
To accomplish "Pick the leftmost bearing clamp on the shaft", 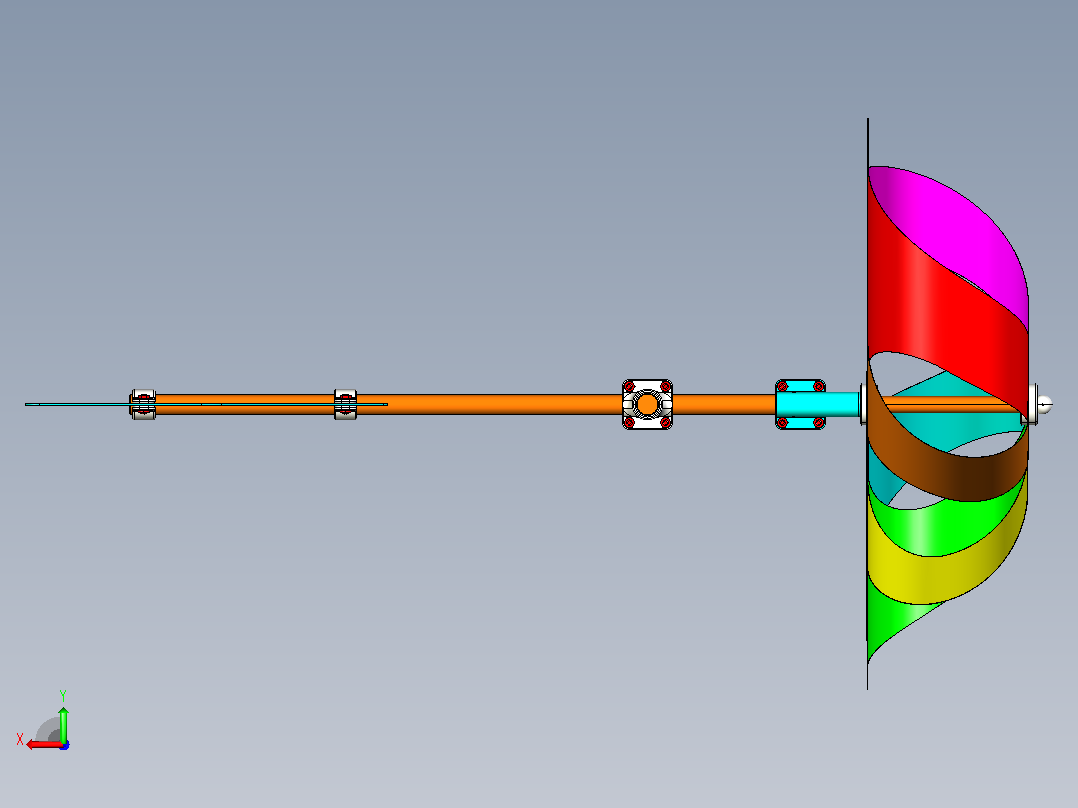I will pos(143,404).
